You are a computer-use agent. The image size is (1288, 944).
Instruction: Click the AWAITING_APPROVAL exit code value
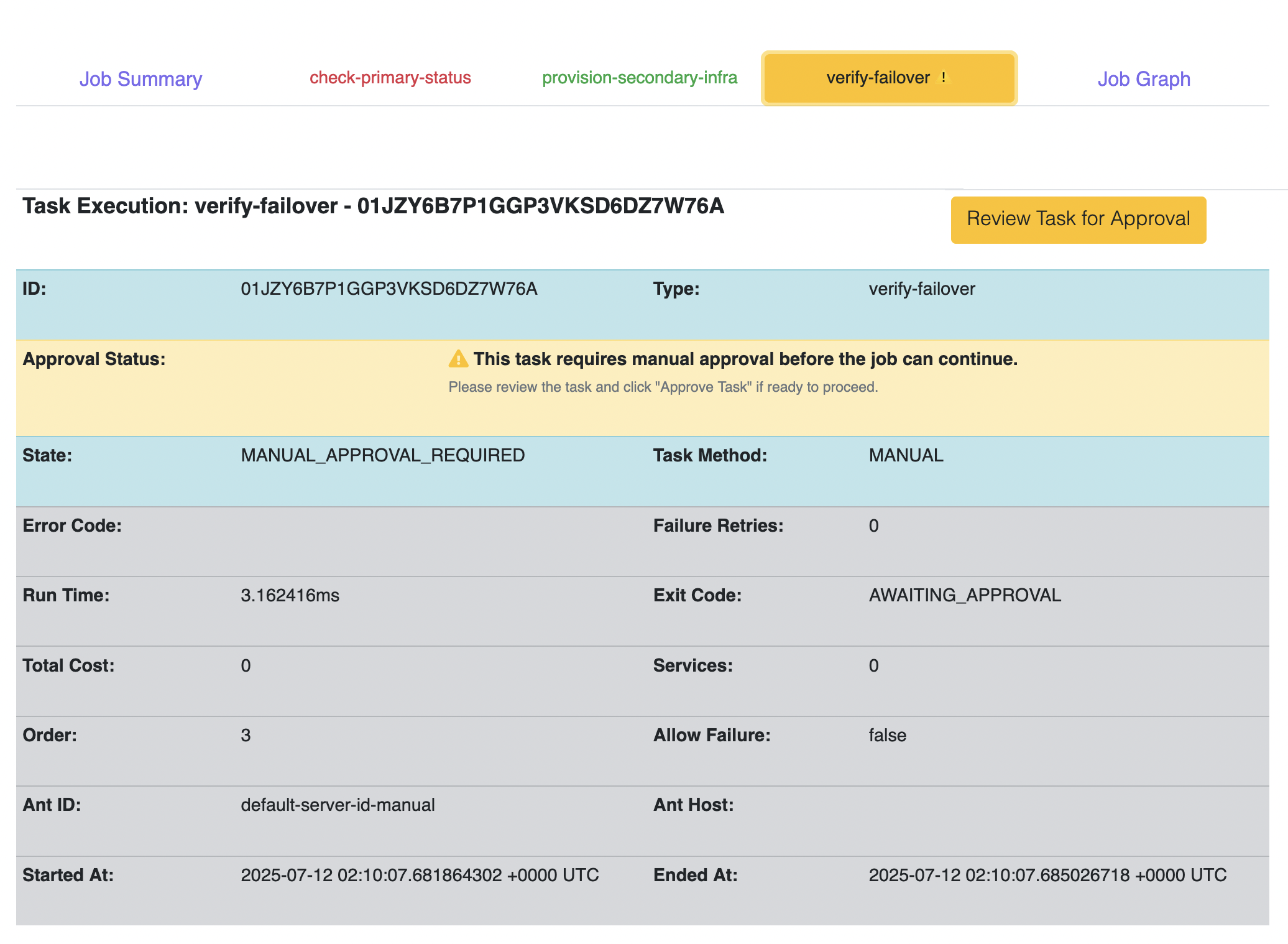964,596
